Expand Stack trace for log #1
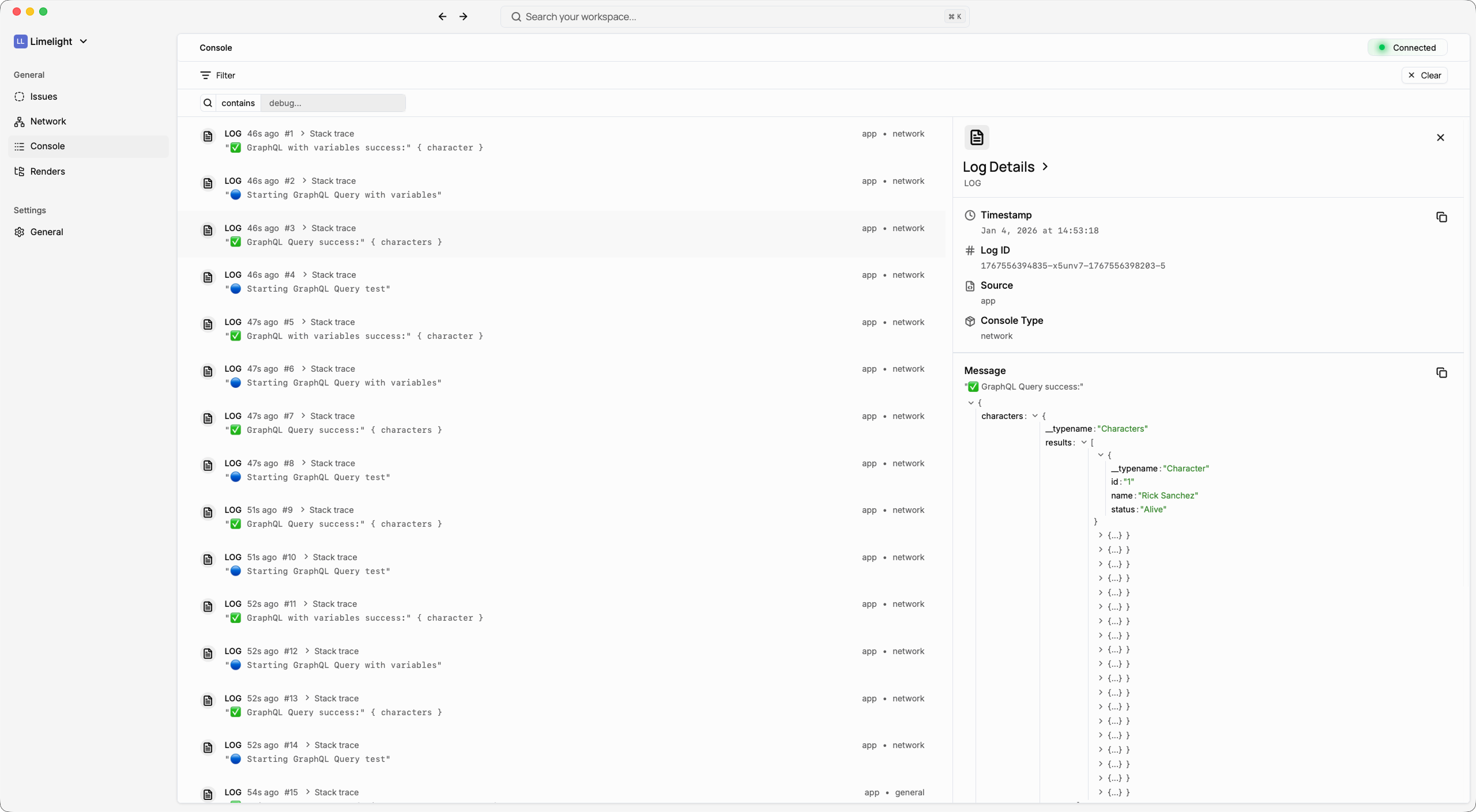The height and width of the screenshot is (812, 1476). coord(326,134)
